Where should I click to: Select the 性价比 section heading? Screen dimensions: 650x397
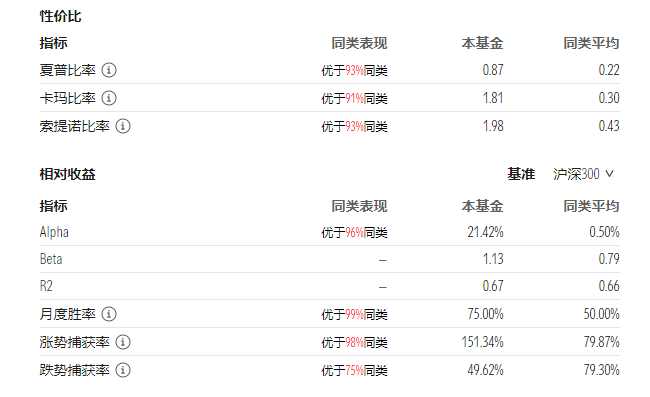click(x=61, y=17)
